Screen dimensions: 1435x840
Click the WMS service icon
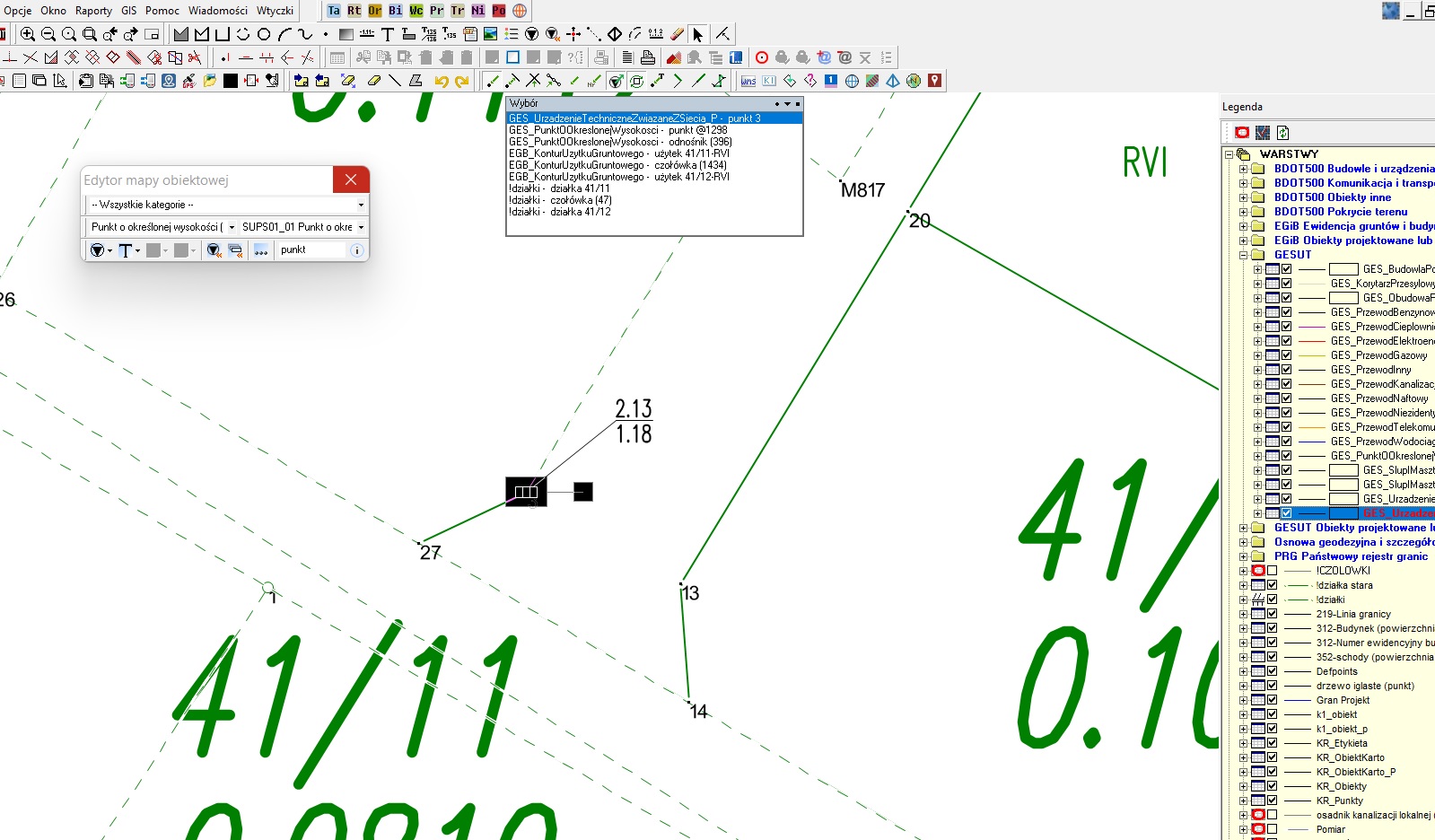coord(748,81)
